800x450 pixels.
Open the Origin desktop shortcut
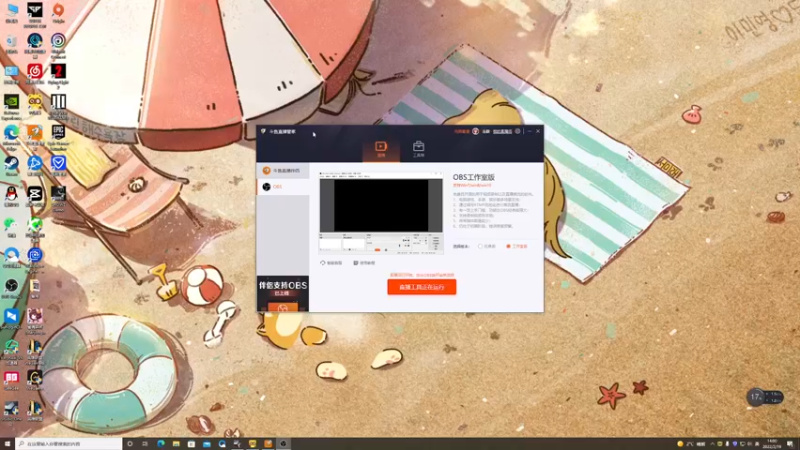pyautogui.click(x=58, y=13)
